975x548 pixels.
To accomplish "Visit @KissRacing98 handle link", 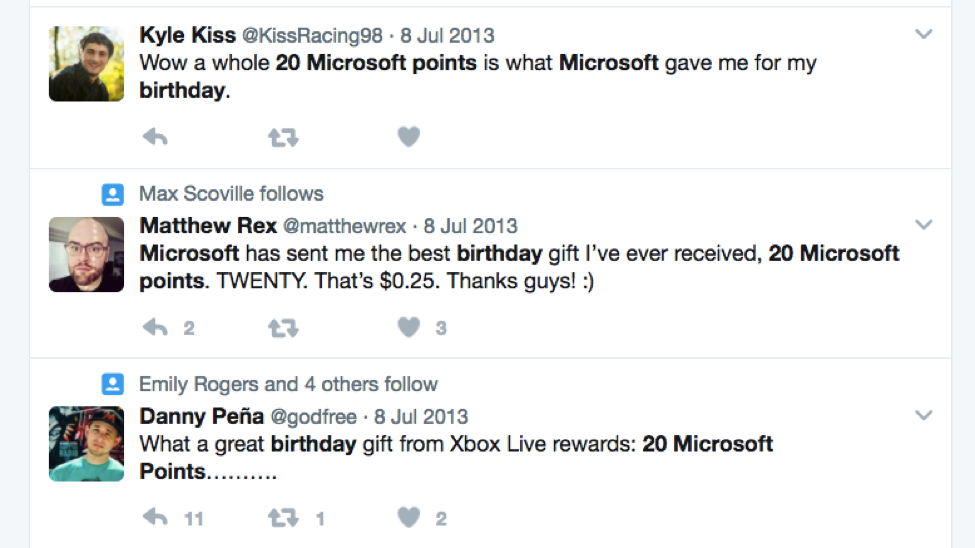I will [312, 35].
